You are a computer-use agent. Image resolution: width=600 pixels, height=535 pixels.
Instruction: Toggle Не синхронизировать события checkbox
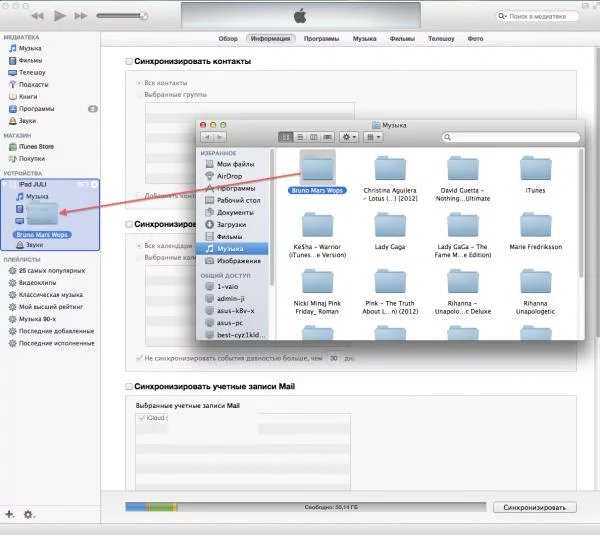139,358
